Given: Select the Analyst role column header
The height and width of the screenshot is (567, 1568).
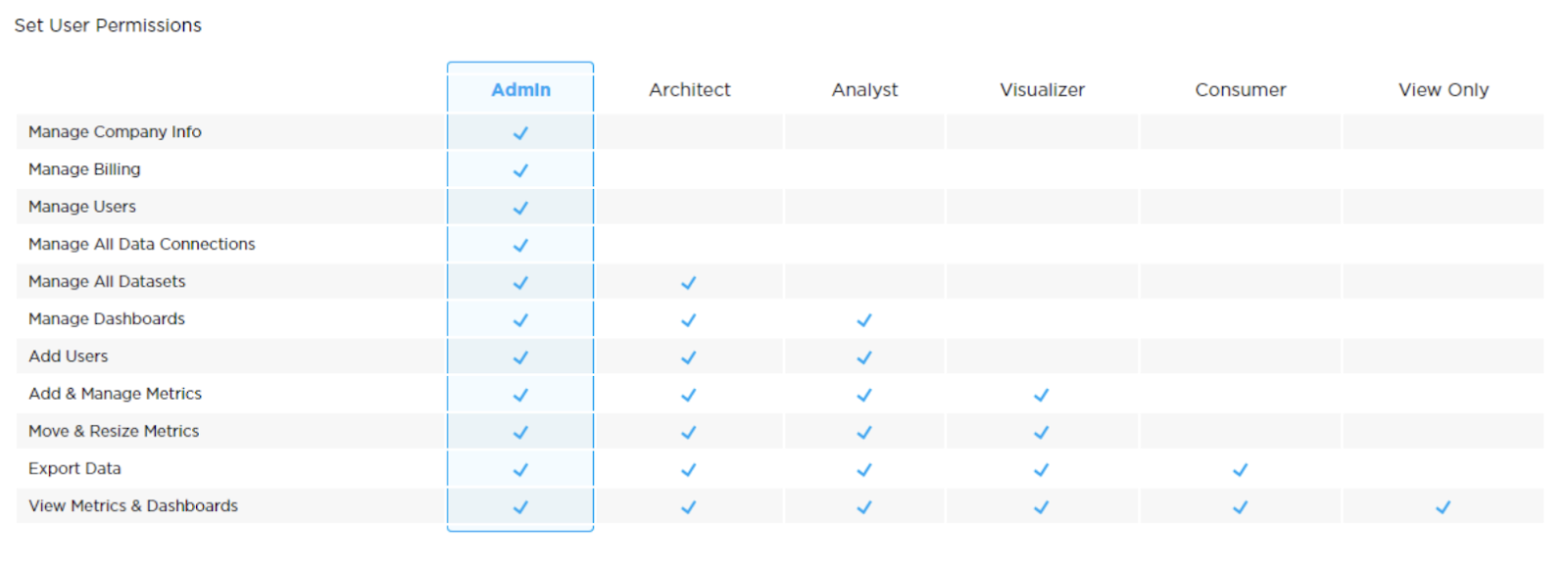Looking at the screenshot, I should (x=864, y=90).
